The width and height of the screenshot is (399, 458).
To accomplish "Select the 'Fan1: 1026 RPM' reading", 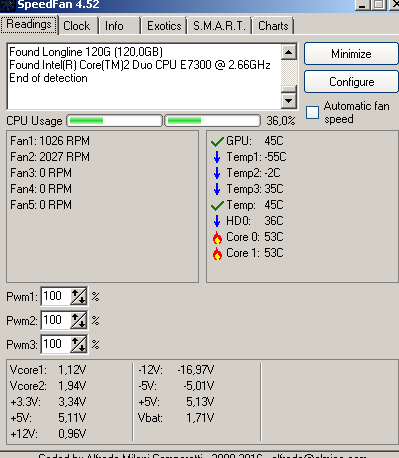I will [x=50, y=141].
